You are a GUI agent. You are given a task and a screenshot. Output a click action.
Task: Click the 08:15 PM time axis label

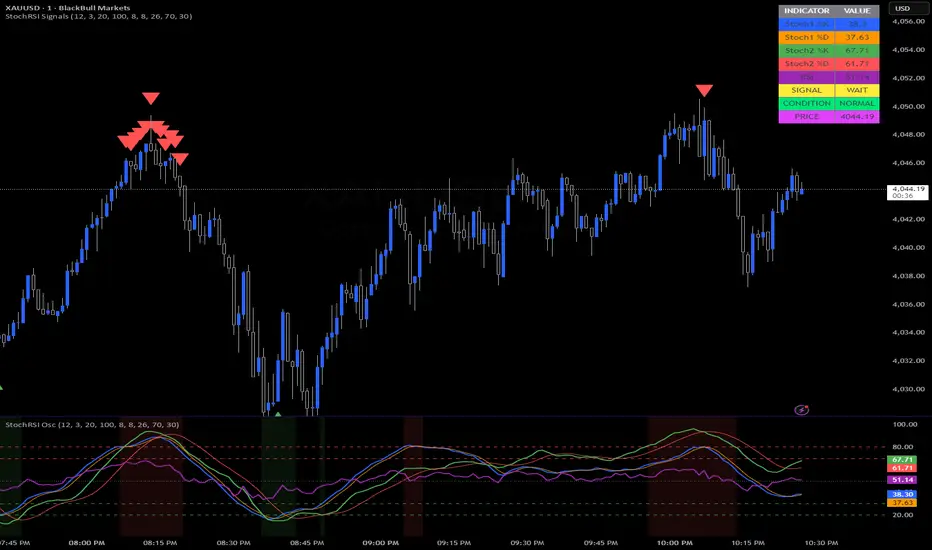pos(160,543)
